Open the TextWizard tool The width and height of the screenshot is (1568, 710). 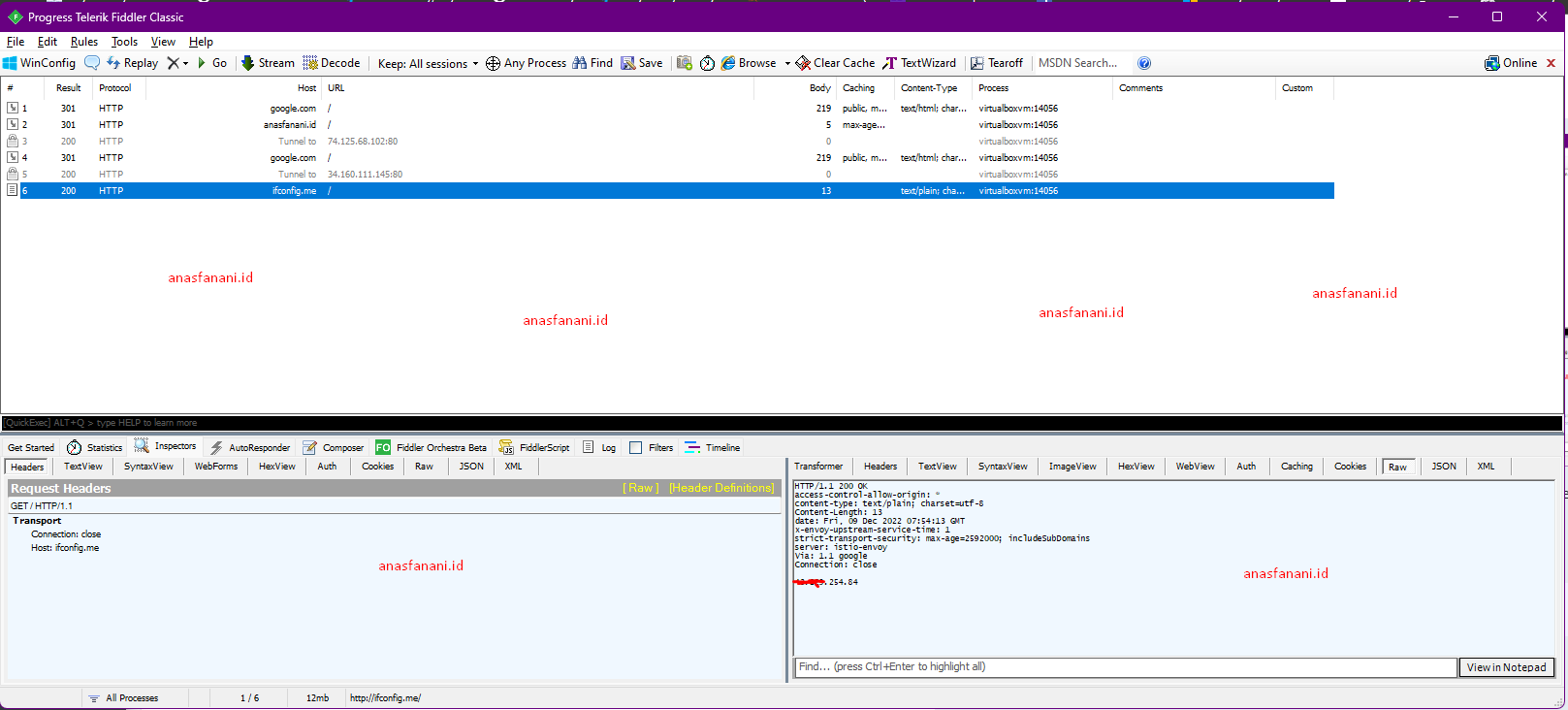coord(919,63)
